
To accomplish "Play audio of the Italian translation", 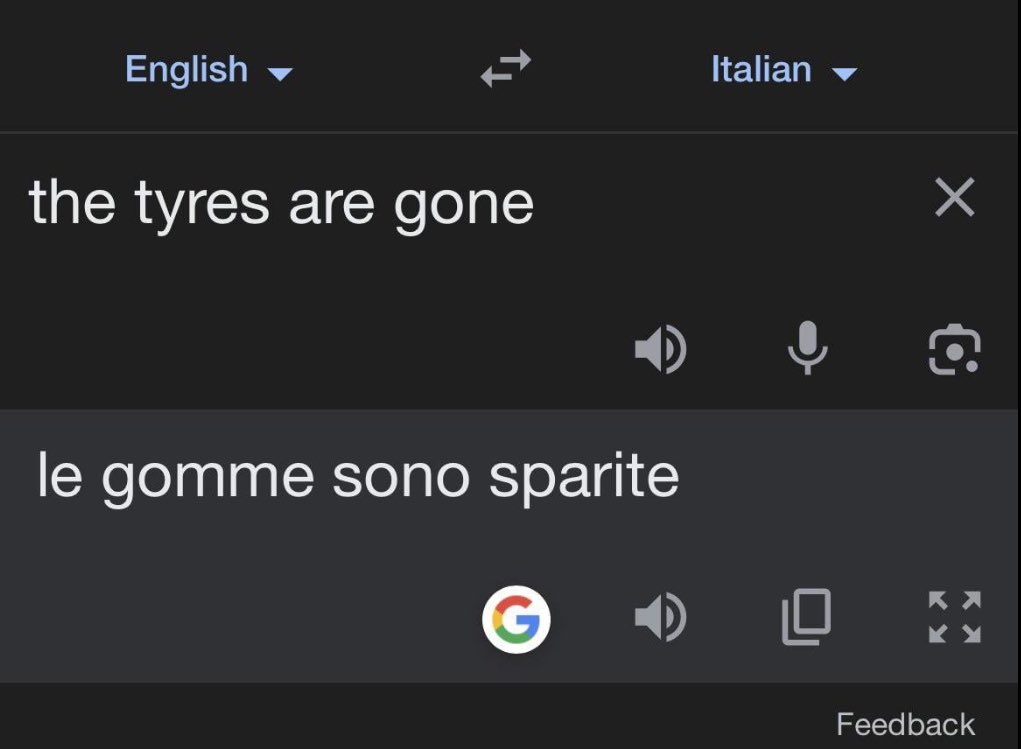I will [x=660, y=617].
